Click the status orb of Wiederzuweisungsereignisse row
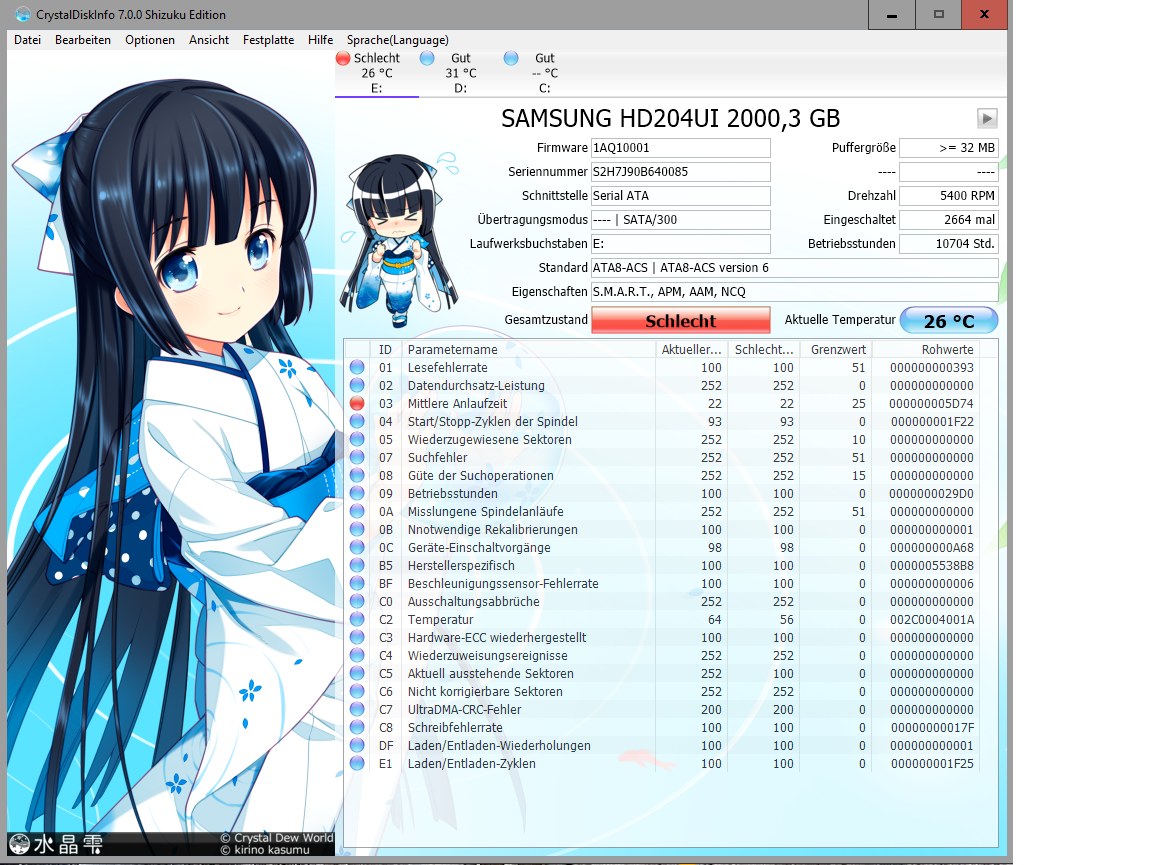This screenshot has width=1152, height=865. coord(357,655)
